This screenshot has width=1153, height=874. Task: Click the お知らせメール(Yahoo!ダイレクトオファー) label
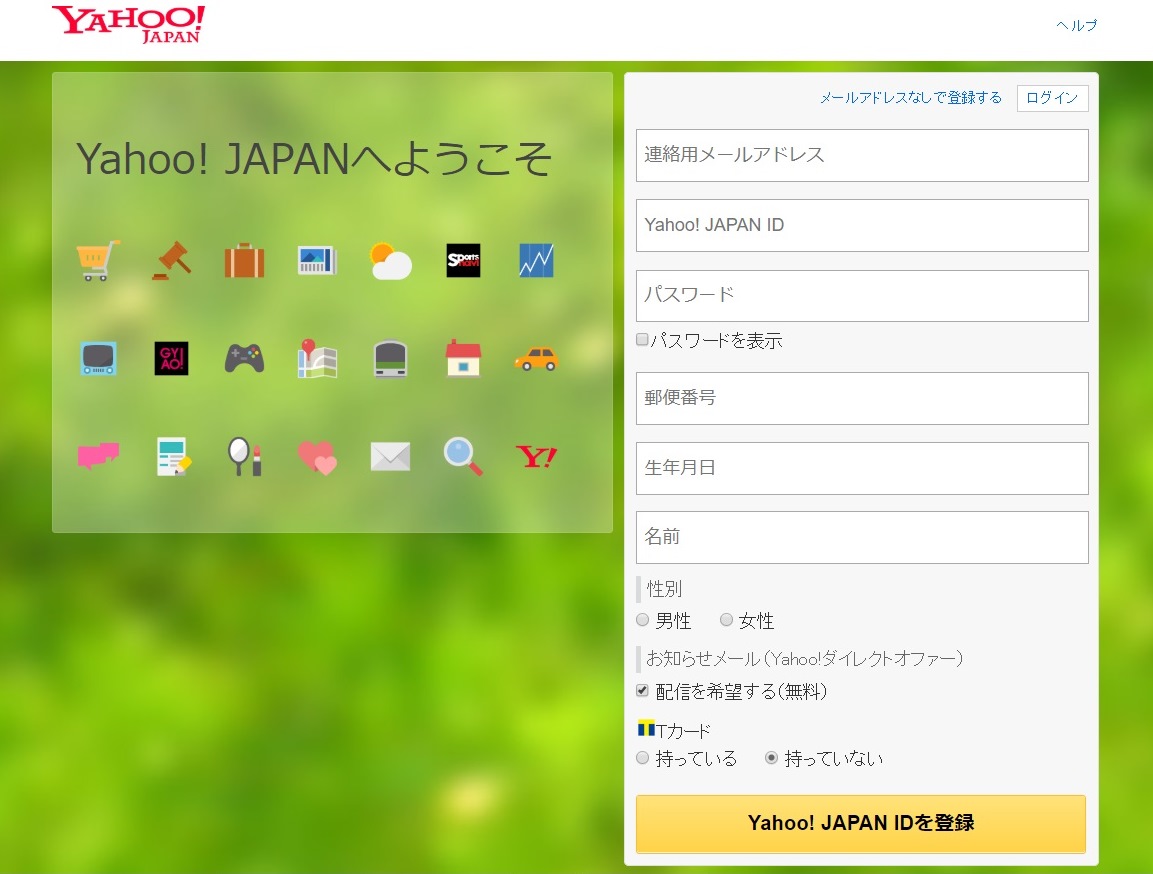804,659
